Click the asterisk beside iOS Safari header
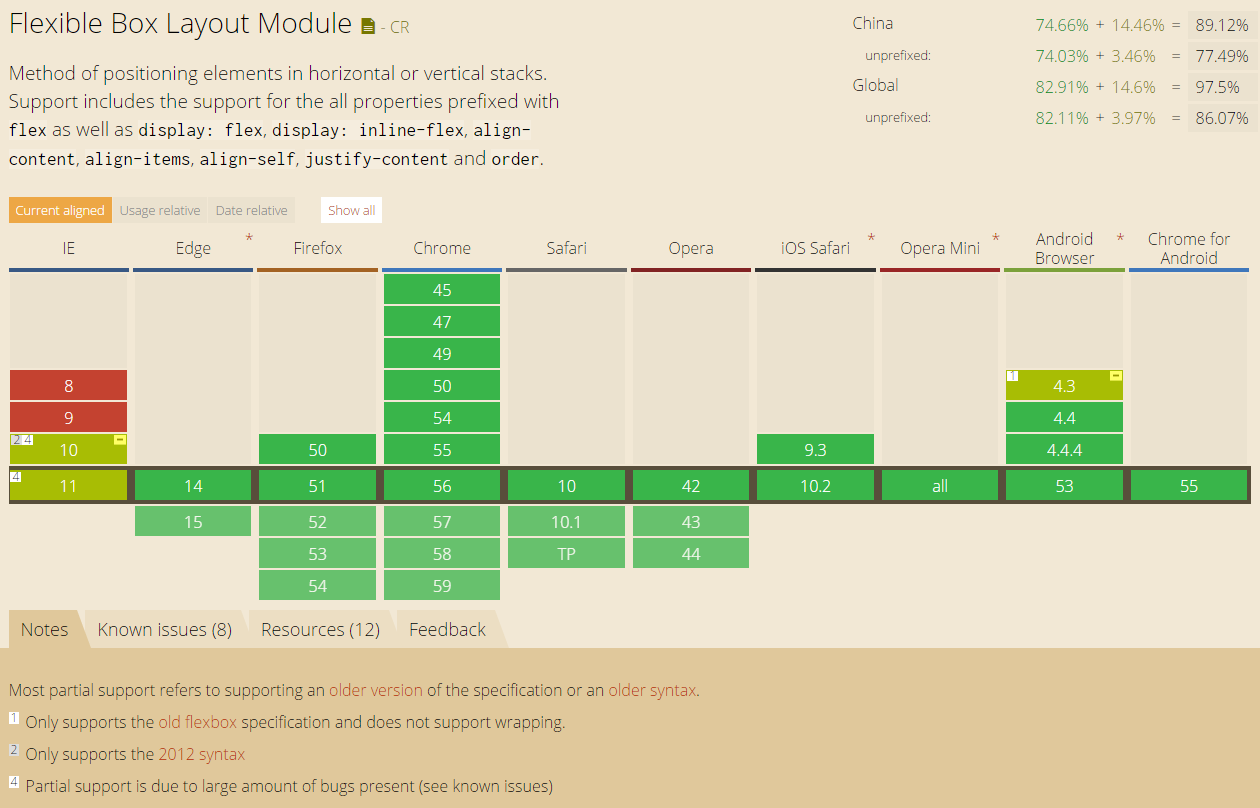Screen dimensions: 1260x808 coord(871,238)
